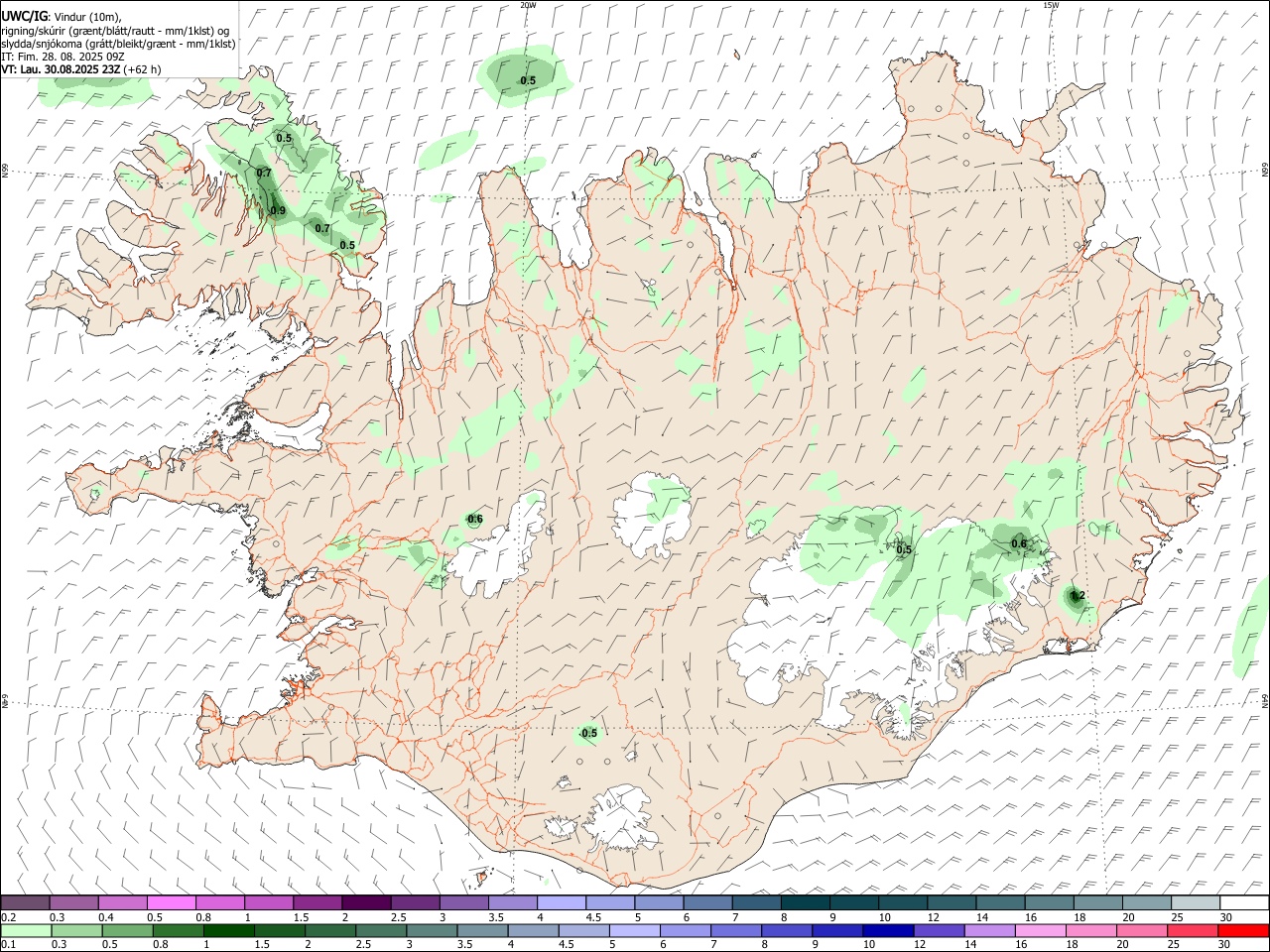The width and height of the screenshot is (1270, 952).
Task: Click the 15W longitude label
Action: [1051, 5]
